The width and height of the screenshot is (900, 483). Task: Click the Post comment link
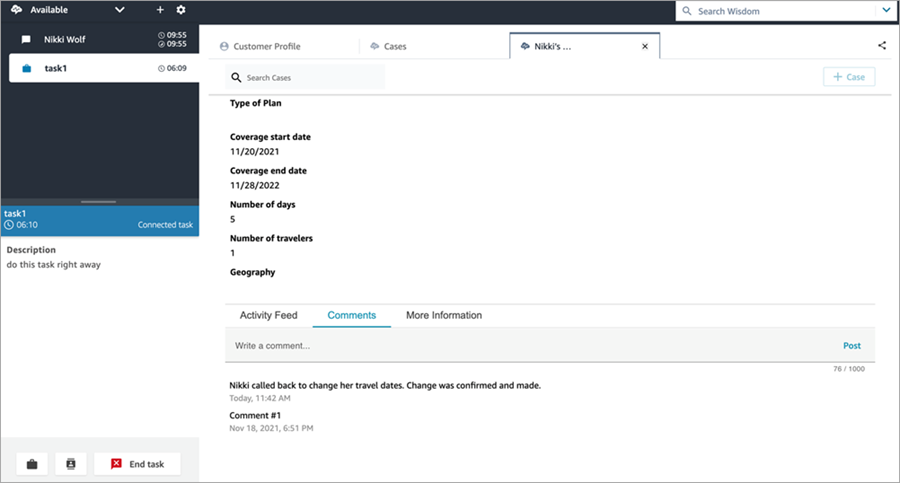click(851, 345)
